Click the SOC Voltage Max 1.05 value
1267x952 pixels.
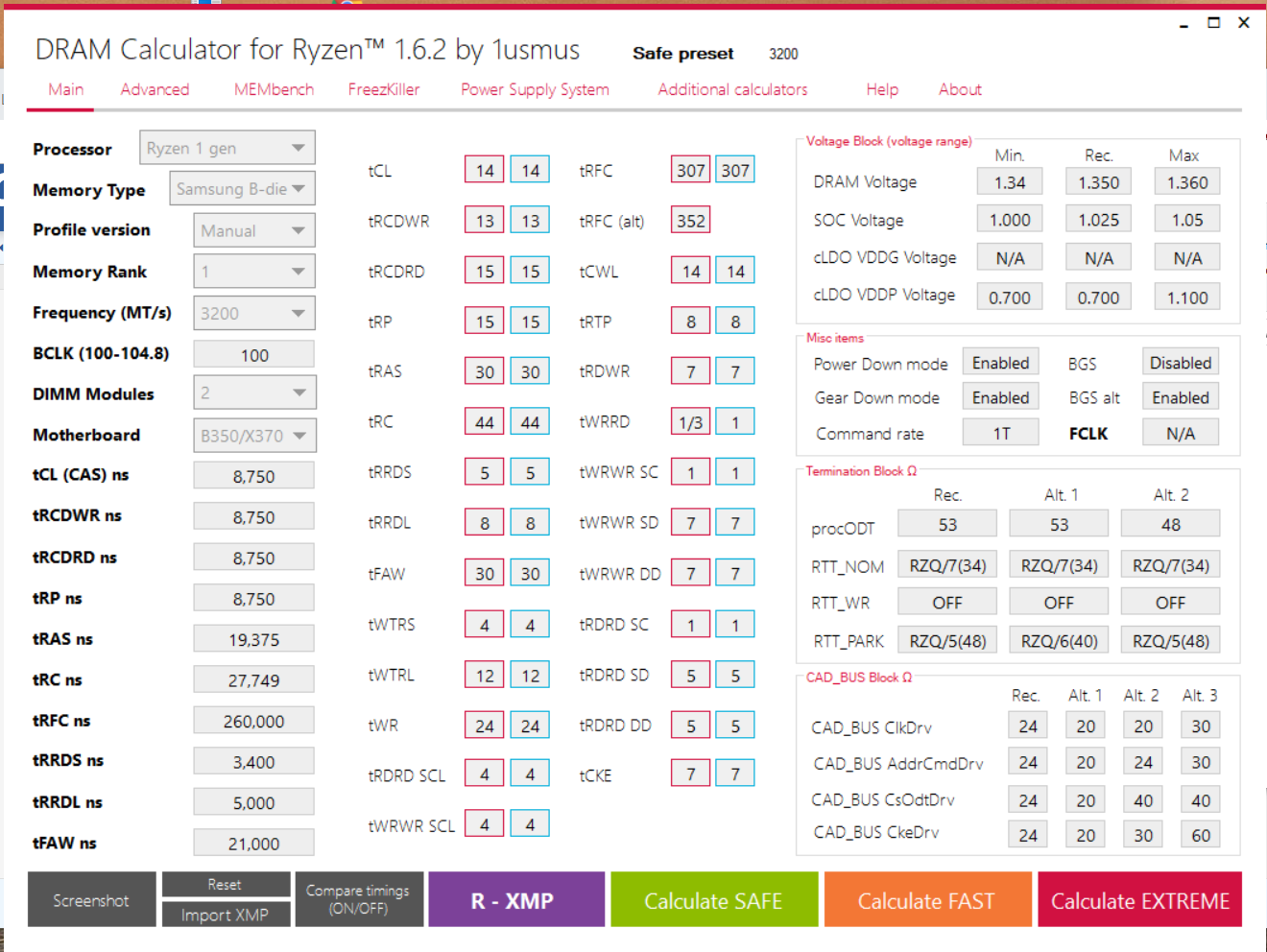point(1187,219)
